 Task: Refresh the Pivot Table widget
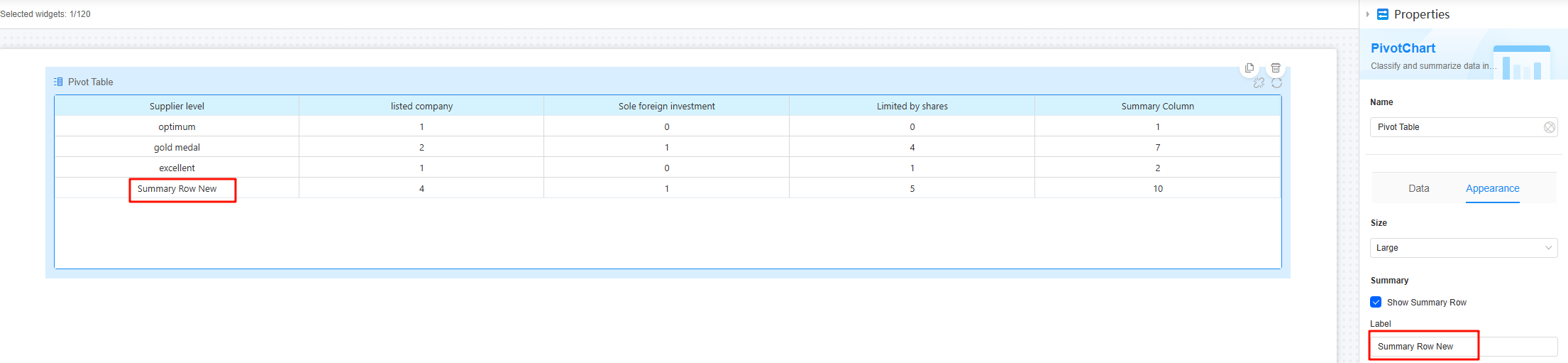(1276, 83)
